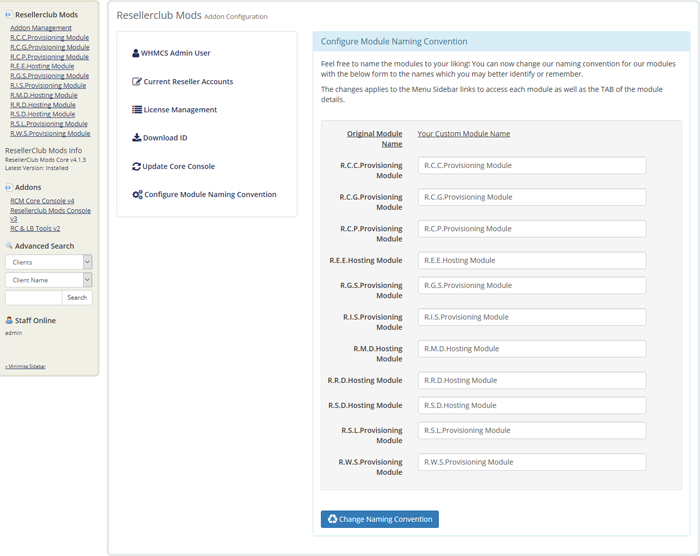Click the Staff Online user icon
Image resolution: width=700 pixels, height=556 pixels.
8,320
